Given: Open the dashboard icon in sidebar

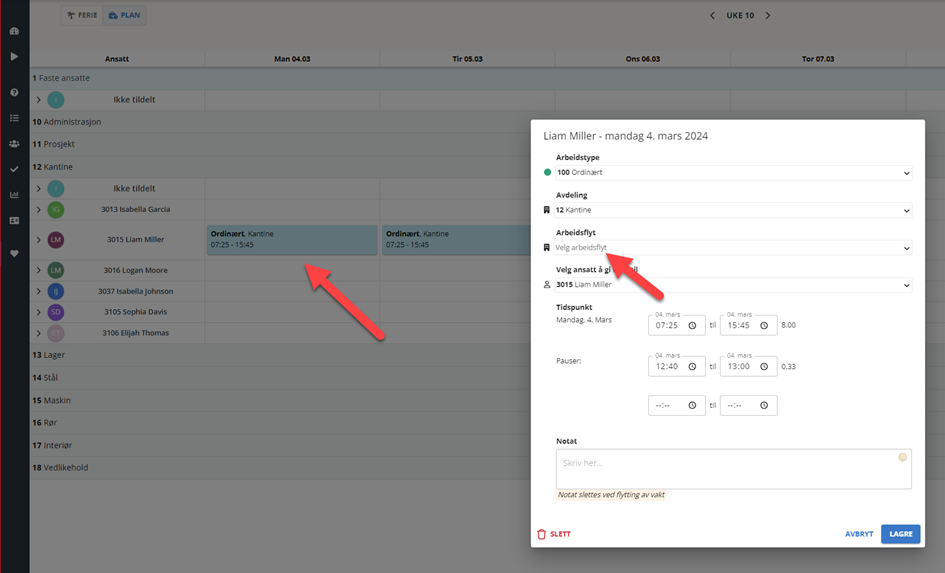Looking at the screenshot, I should pos(14,31).
